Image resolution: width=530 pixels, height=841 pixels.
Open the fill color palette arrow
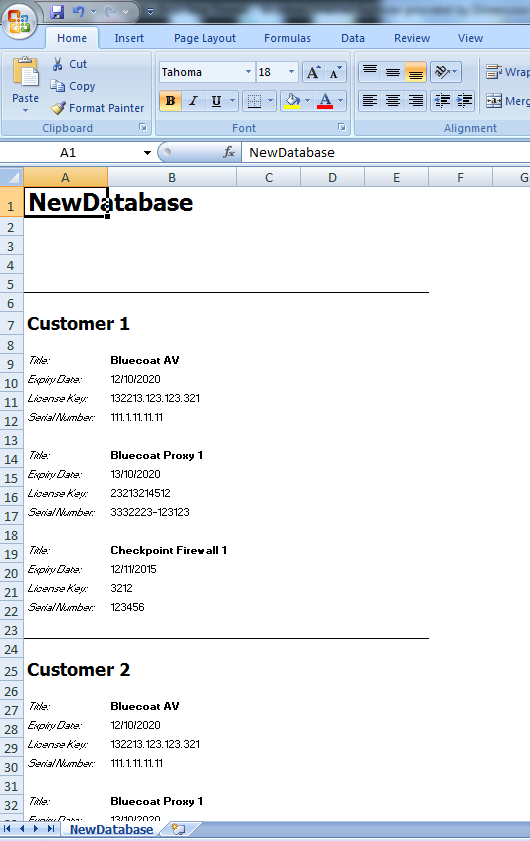[307, 100]
